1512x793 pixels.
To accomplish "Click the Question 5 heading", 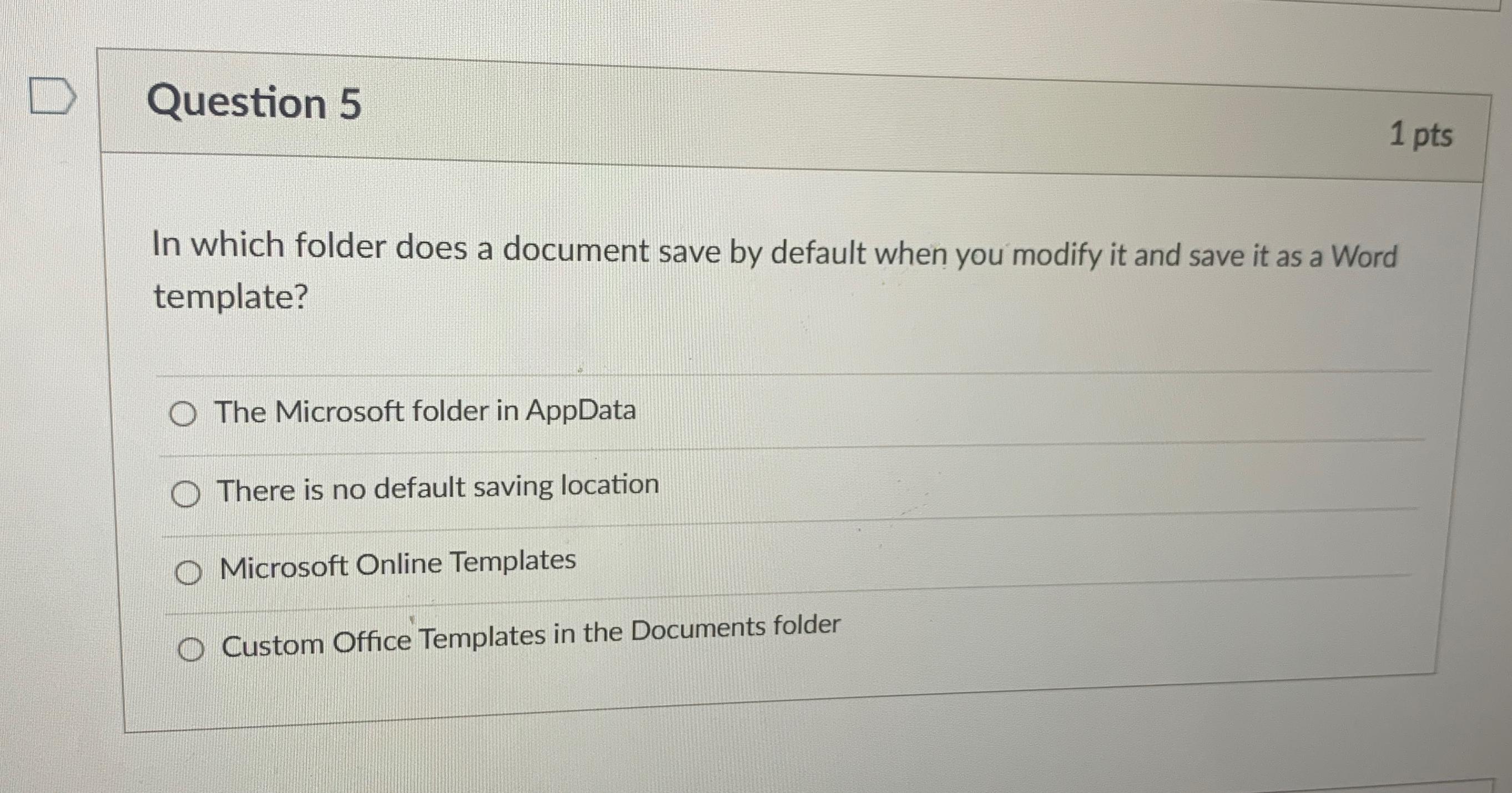I will [x=255, y=101].
